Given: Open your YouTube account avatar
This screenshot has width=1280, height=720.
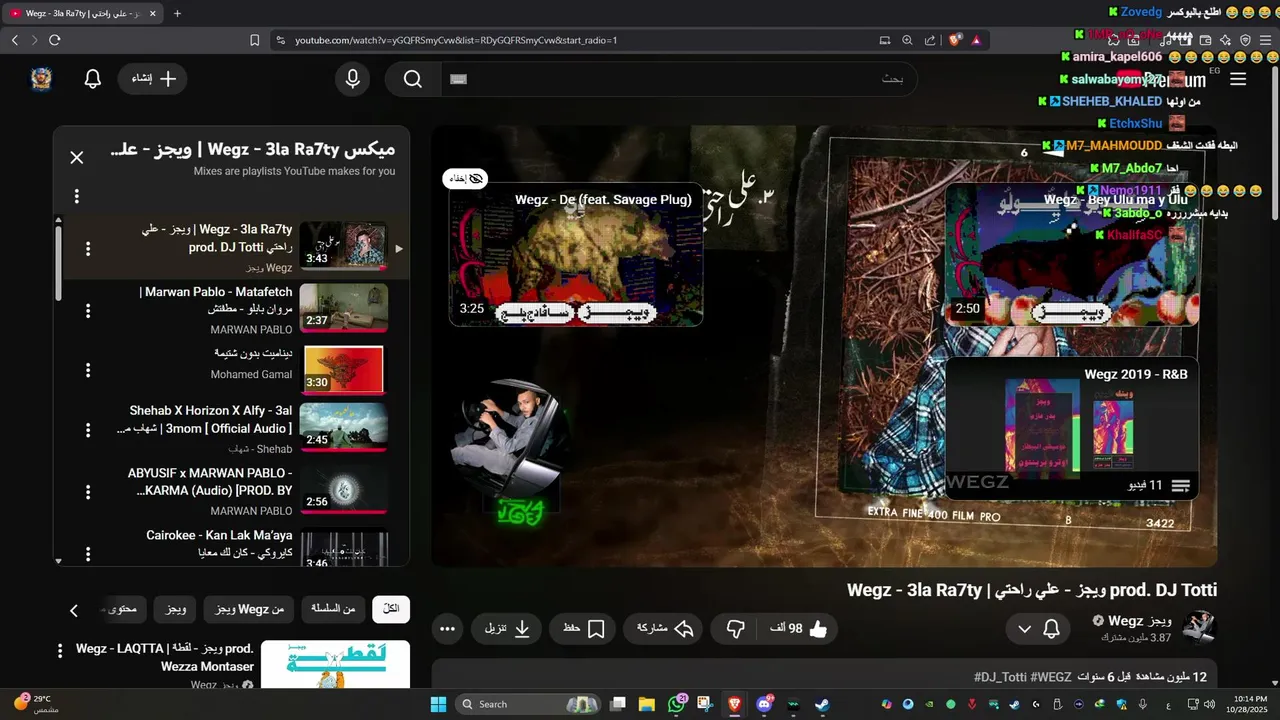Looking at the screenshot, I should coord(41,79).
